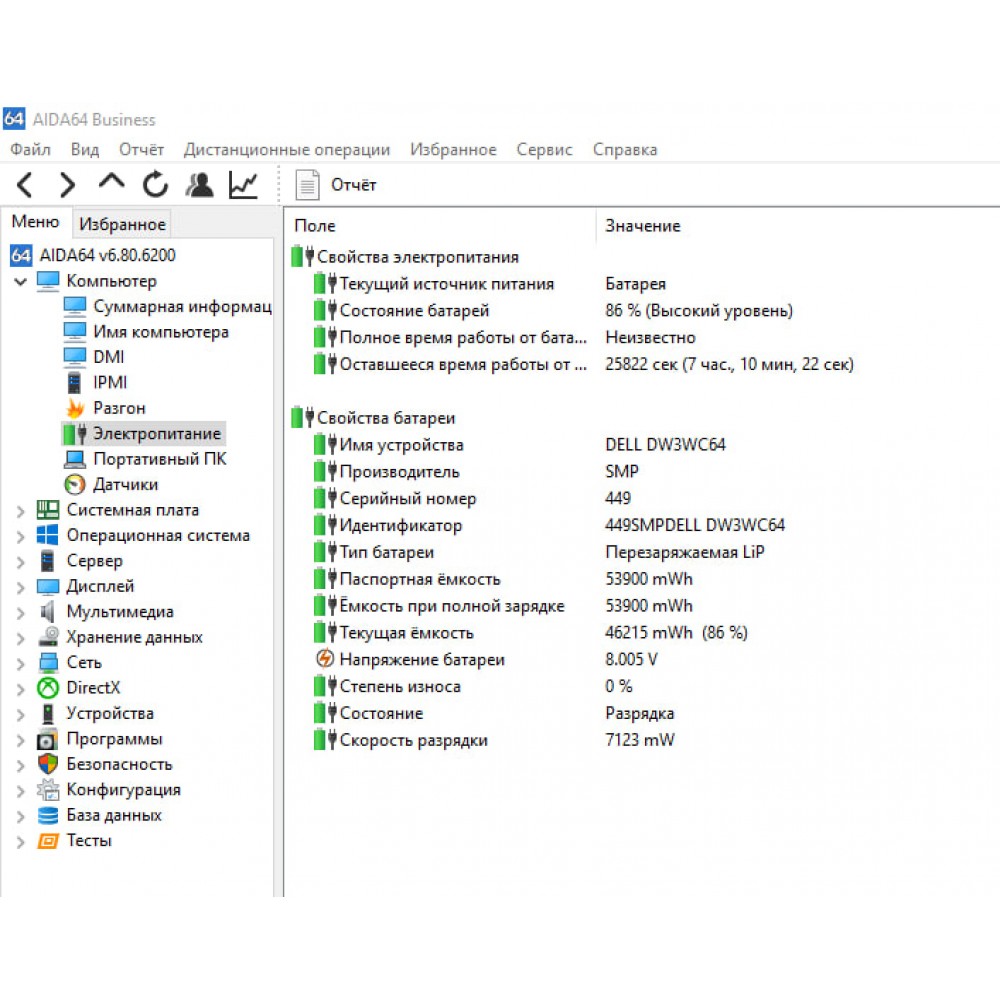Select the Степень износа row
Viewport: 1000px width, 1000px height.
tap(643, 686)
